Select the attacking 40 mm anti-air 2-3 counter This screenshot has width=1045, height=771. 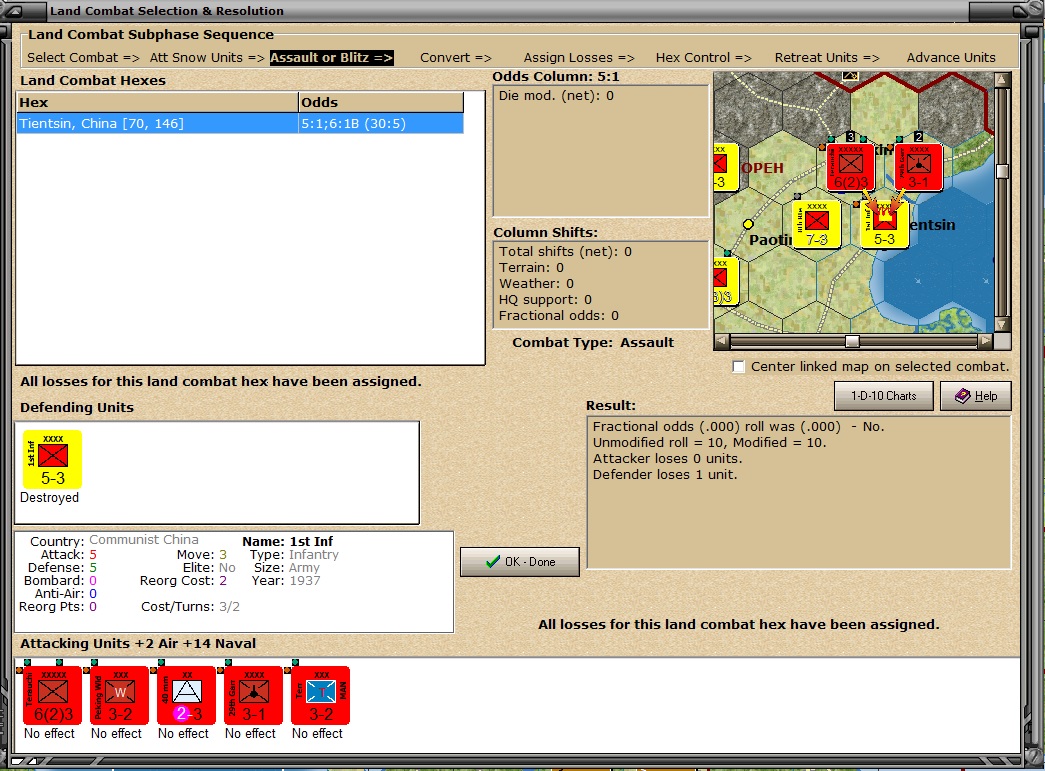(x=187, y=696)
